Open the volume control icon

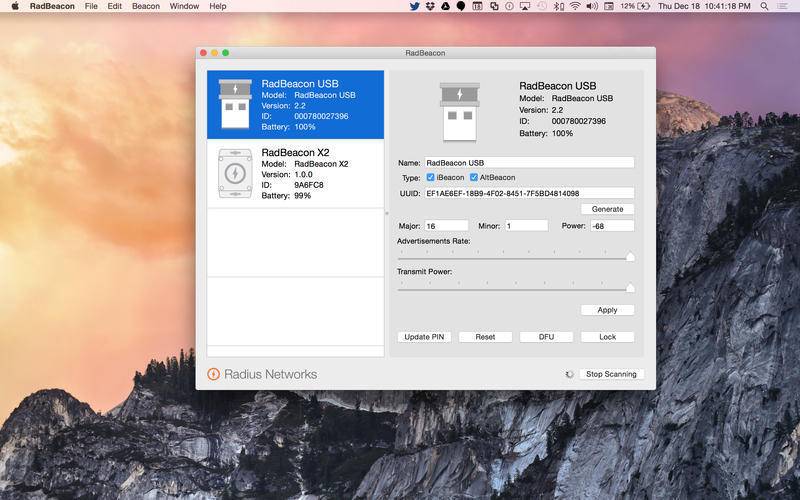tap(592, 6)
